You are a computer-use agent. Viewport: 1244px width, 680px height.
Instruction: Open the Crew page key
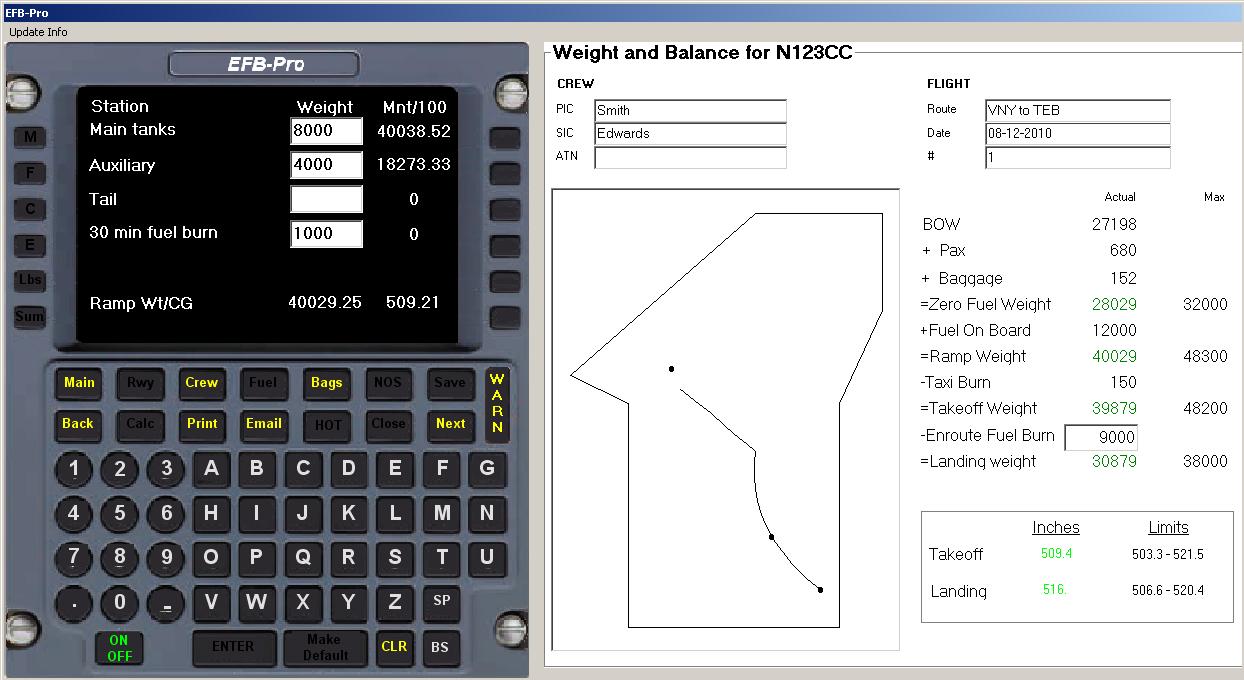coord(202,383)
